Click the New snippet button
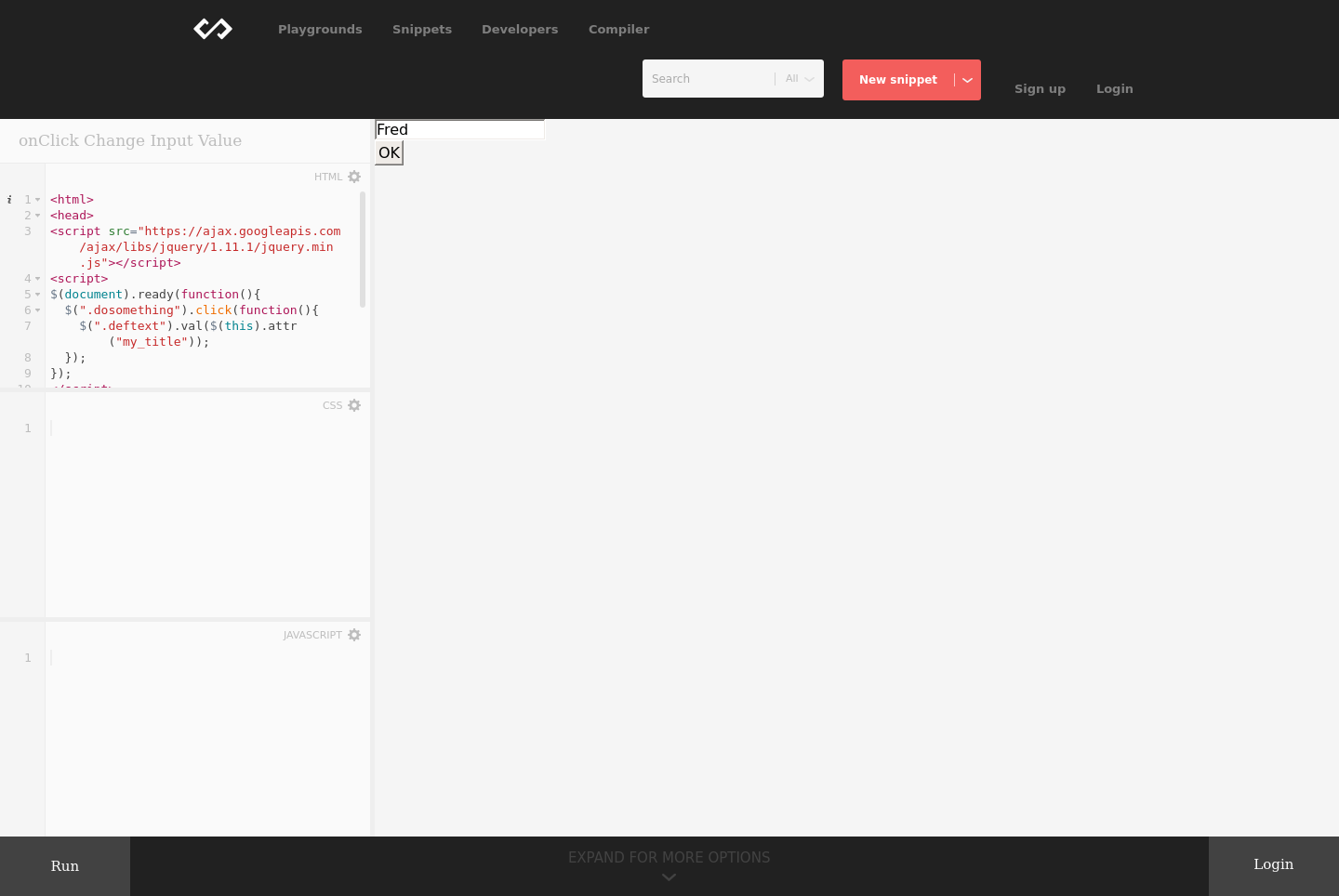Screen dimensions: 1339x896 (x=898, y=80)
